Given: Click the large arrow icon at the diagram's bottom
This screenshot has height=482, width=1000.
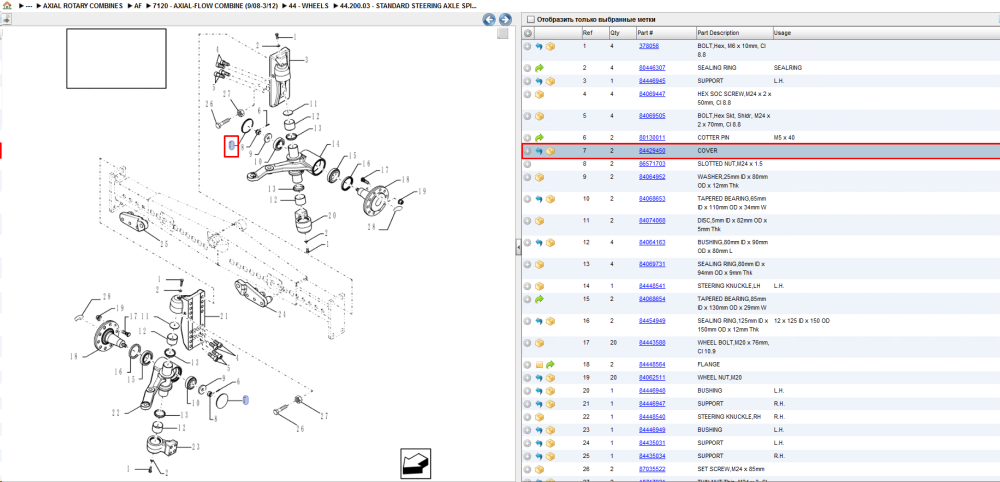Looking at the screenshot, I should (x=415, y=464).
